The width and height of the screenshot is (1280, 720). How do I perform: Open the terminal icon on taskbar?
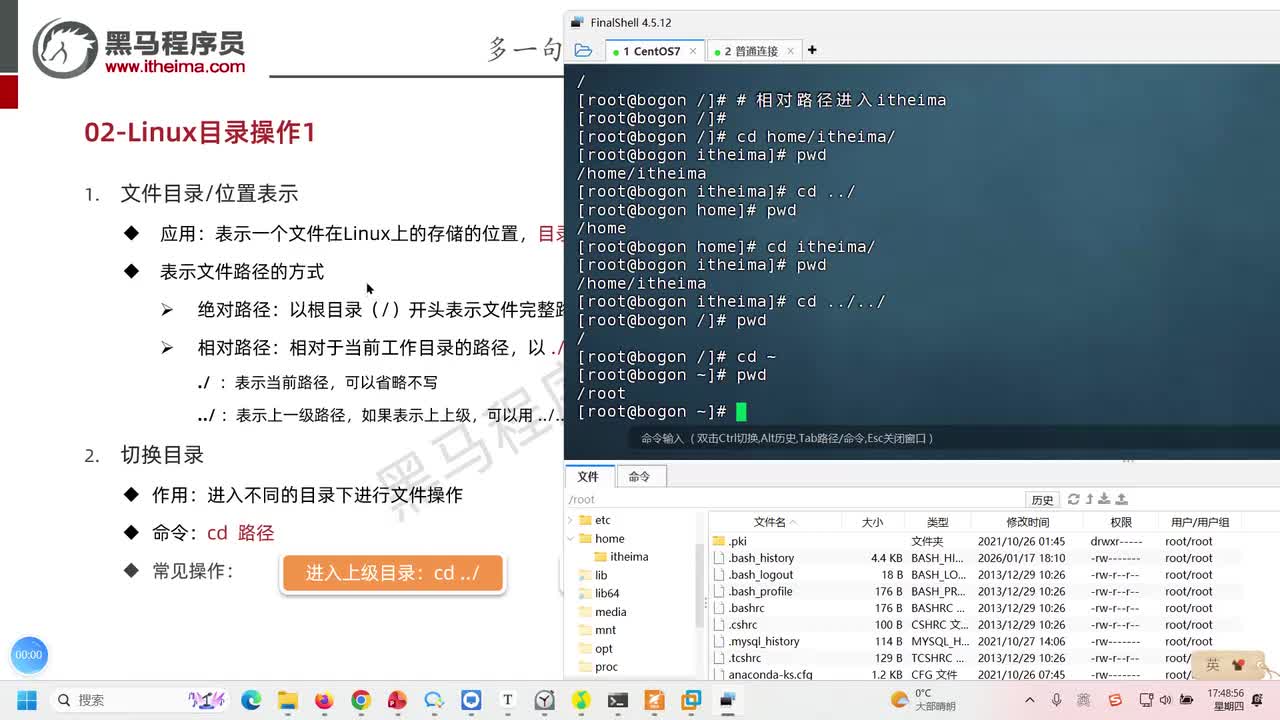click(617, 700)
